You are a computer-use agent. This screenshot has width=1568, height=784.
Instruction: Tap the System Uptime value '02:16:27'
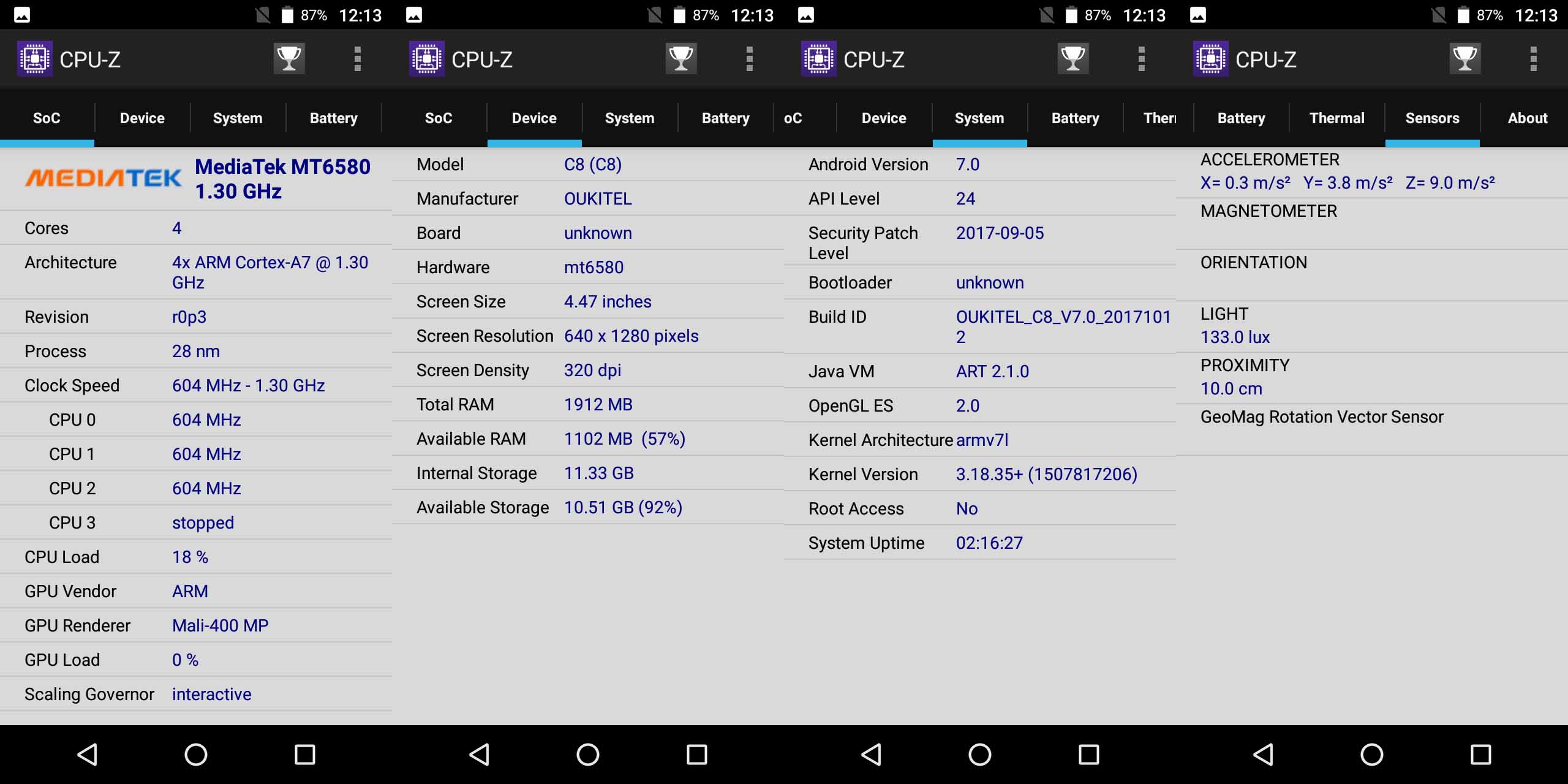[x=990, y=543]
